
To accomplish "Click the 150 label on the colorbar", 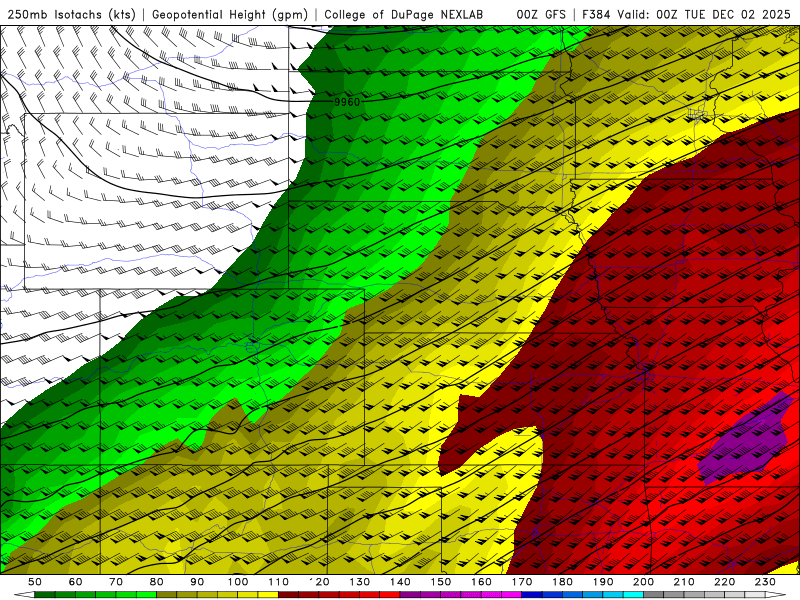I will [441, 582].
